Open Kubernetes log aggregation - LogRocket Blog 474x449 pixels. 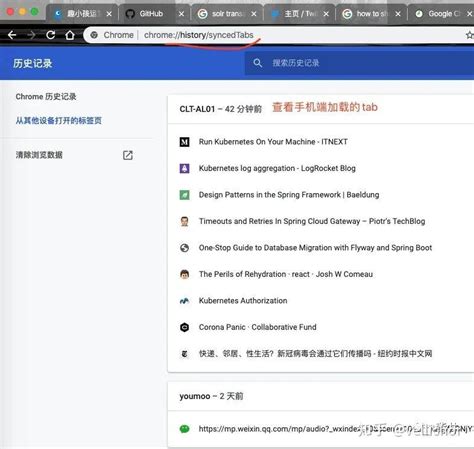(277, 168)
